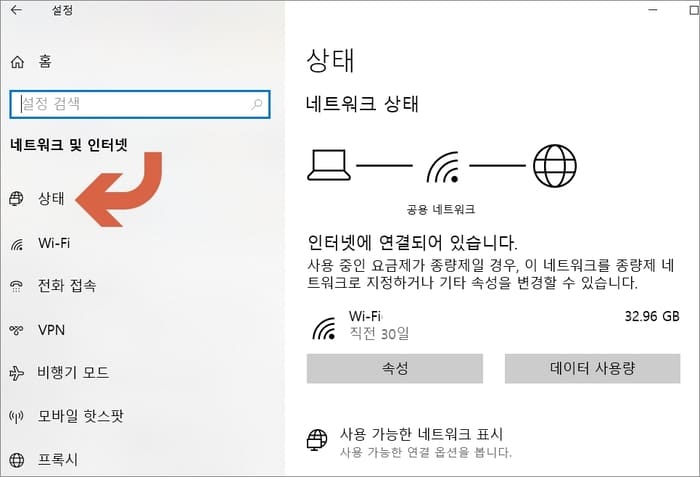
Task: Open the Wi-Fi menu item
Action: pos(54,243)
